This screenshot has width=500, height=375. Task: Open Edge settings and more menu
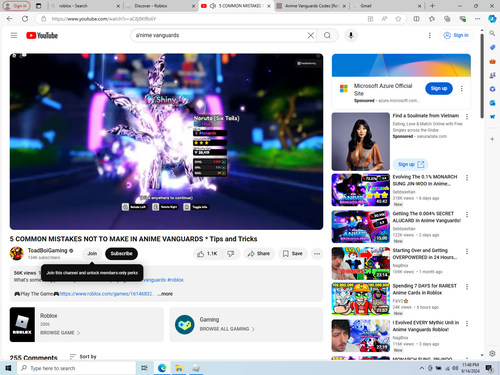[x=478, y=19]
